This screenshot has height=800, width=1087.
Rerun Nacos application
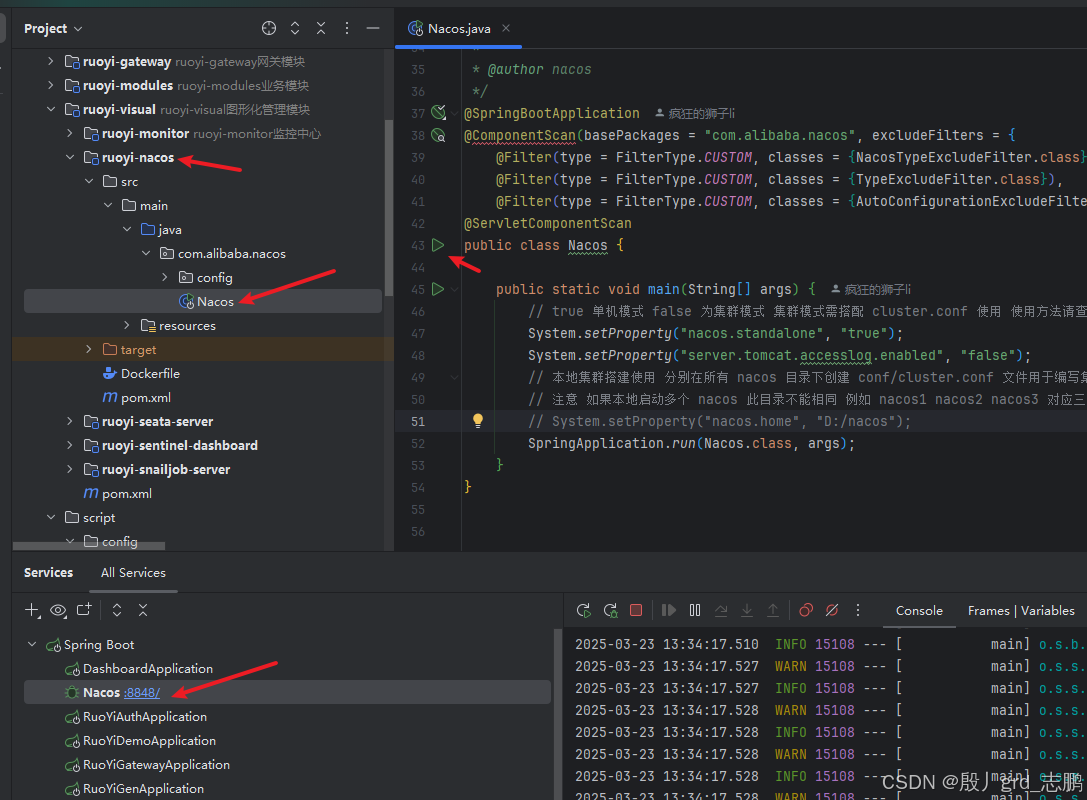[584, 610]
